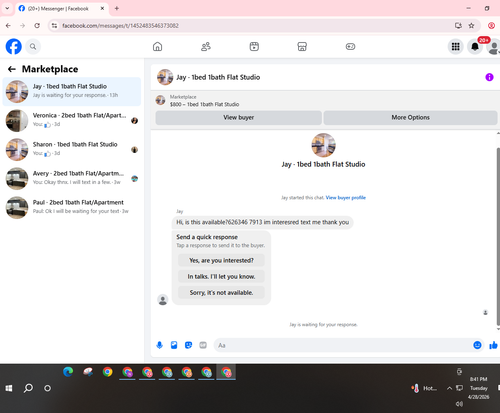Open the site information icon in address bar
The image size is (500, 413).
pos(54,26)
